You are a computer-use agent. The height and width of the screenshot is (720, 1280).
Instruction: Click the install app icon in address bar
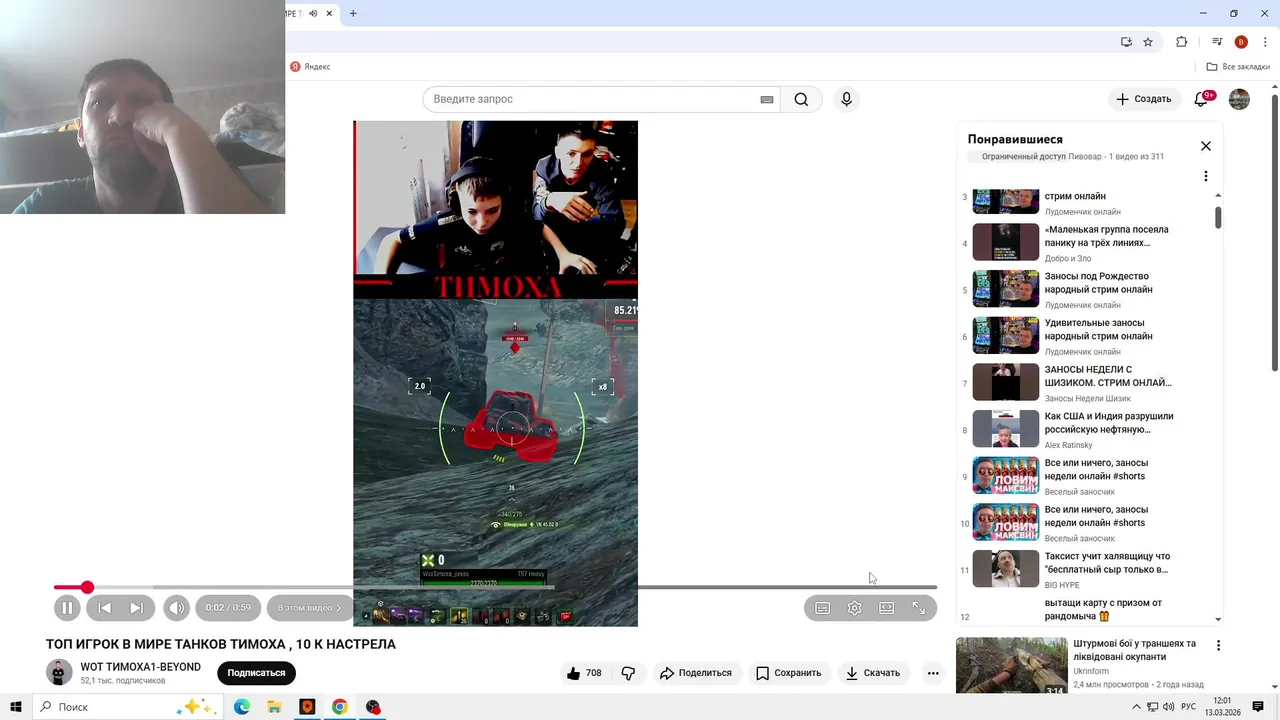(1126, 42)
